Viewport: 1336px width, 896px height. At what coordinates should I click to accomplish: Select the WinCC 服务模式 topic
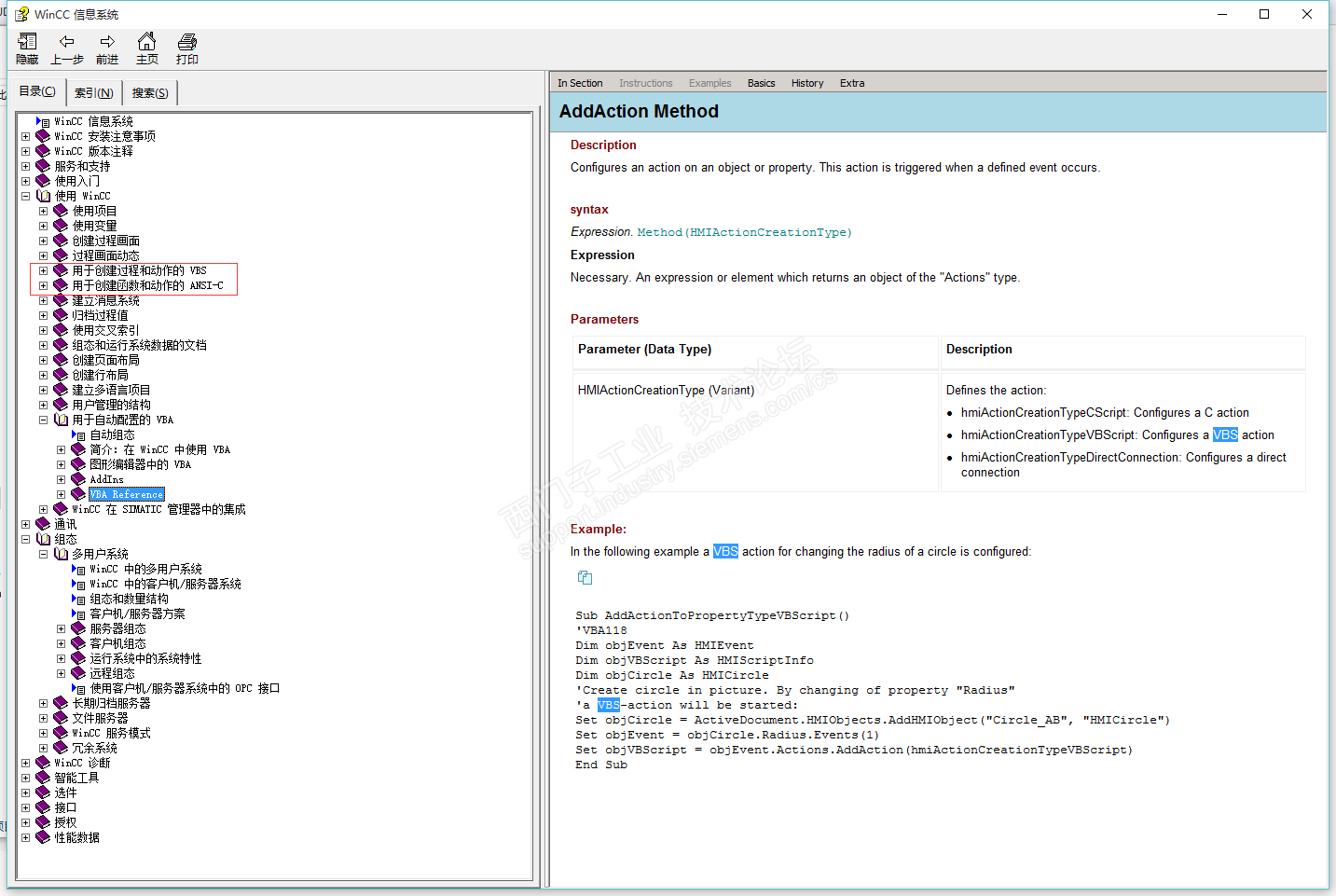pyautogui.click(x=111, y=733)
